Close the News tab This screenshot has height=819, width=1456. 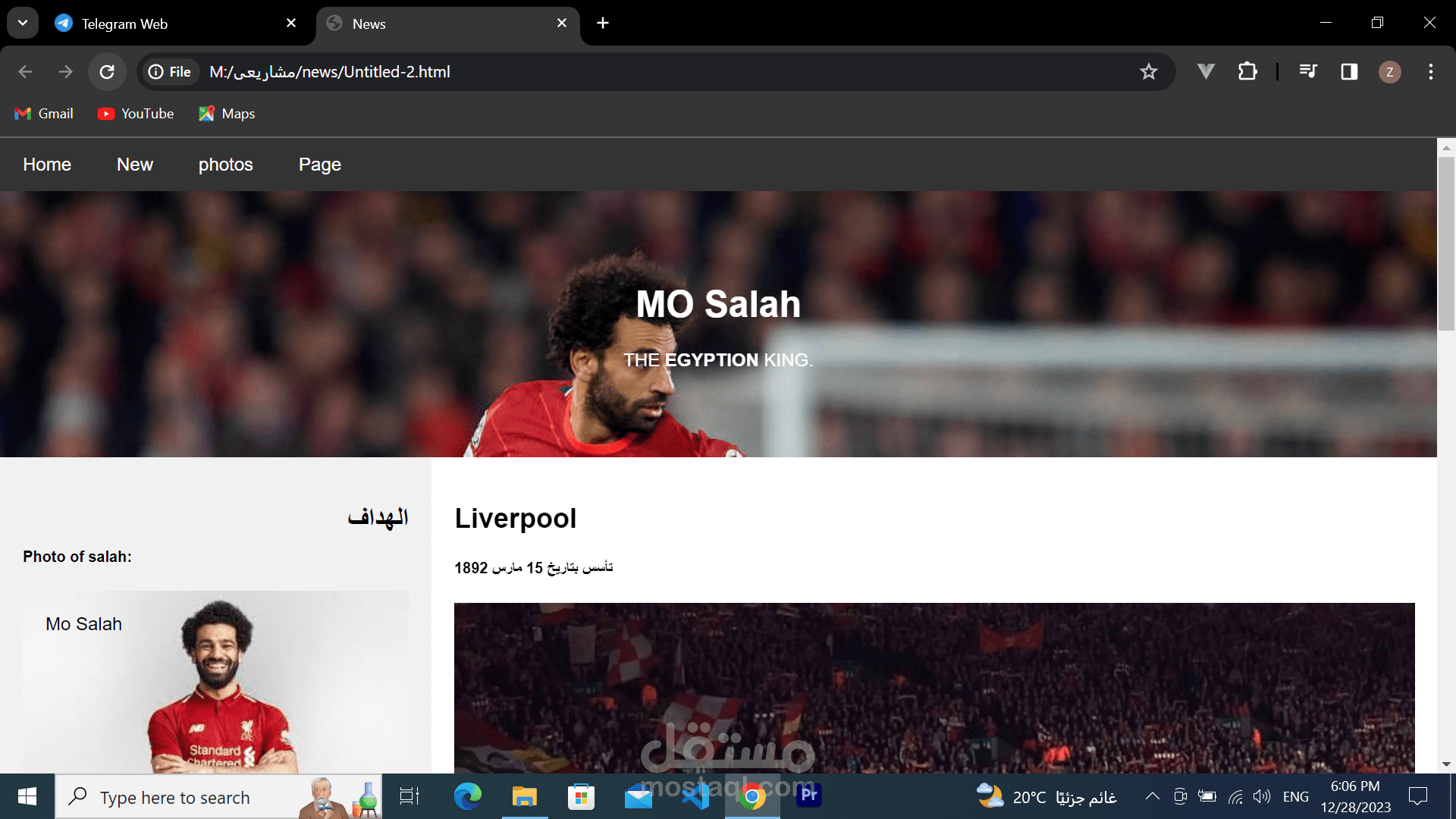click(x=562, y=24)
